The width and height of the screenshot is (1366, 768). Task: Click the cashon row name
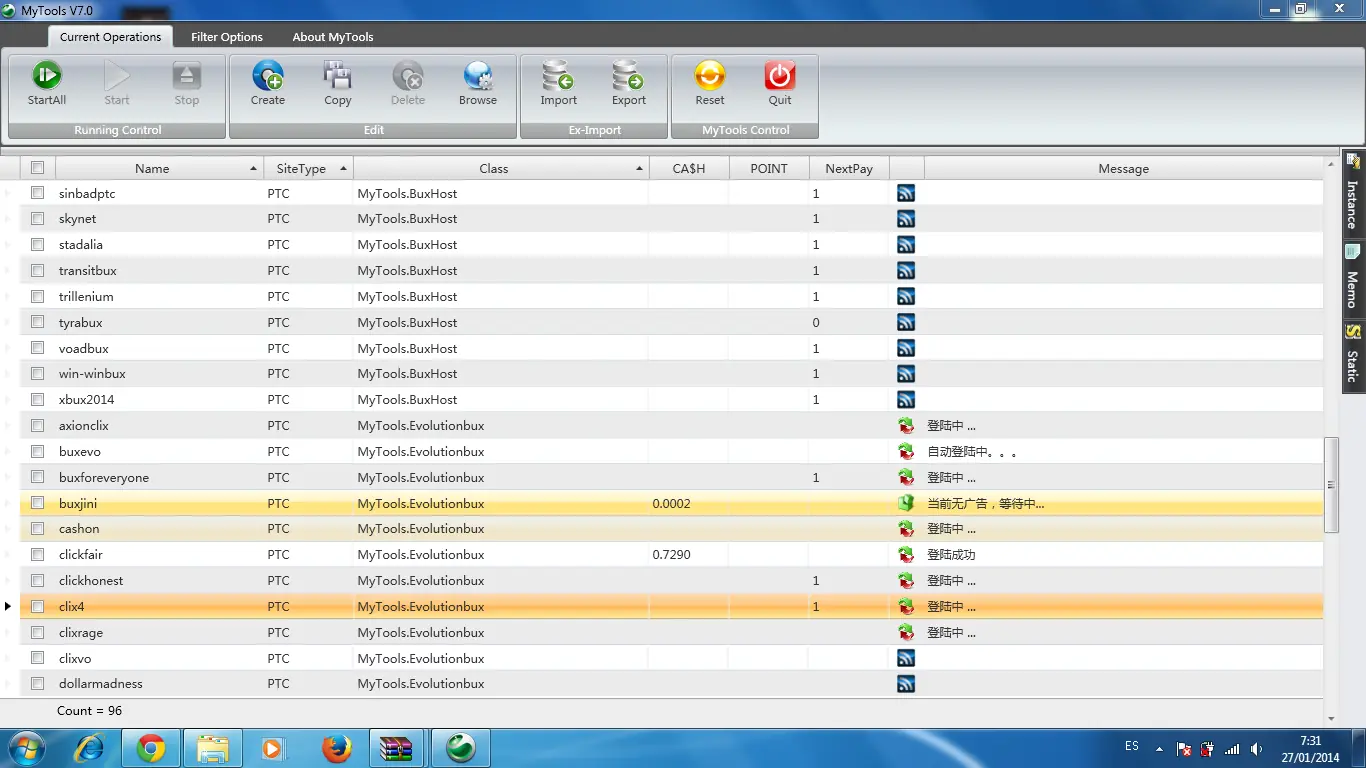click(79, 528)
